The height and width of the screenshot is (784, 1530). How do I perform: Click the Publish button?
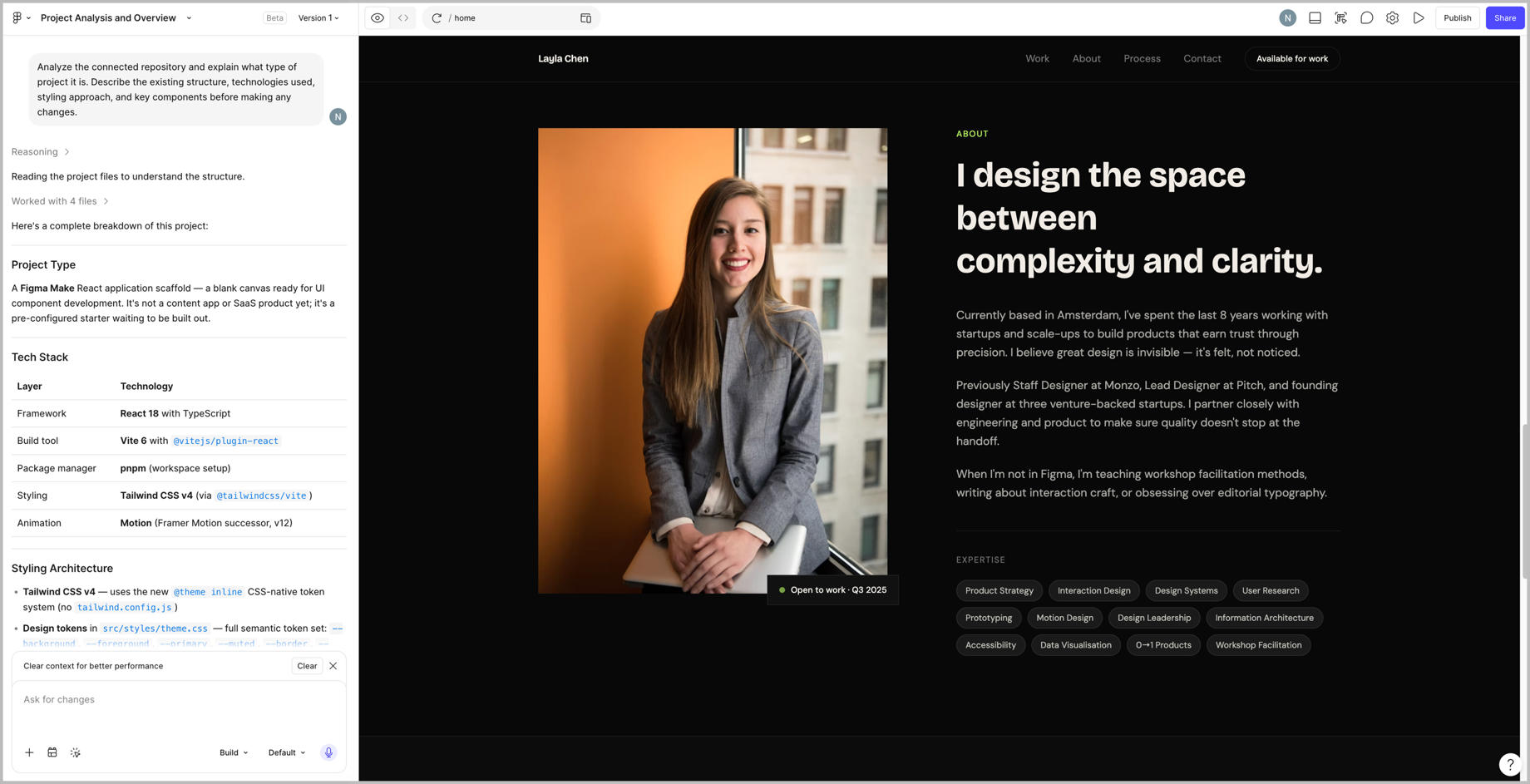tap(1457, 17)
